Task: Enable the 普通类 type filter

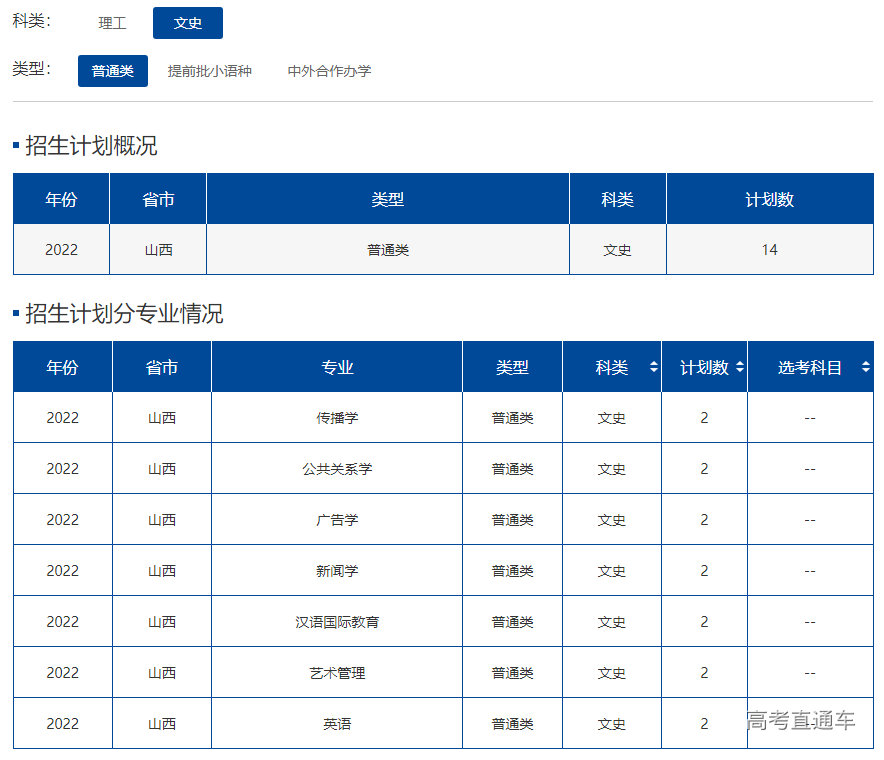Action: (112, 71)
